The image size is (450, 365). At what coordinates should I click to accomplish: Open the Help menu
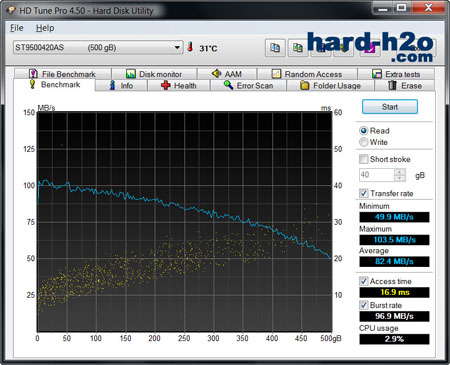(45, 28)
